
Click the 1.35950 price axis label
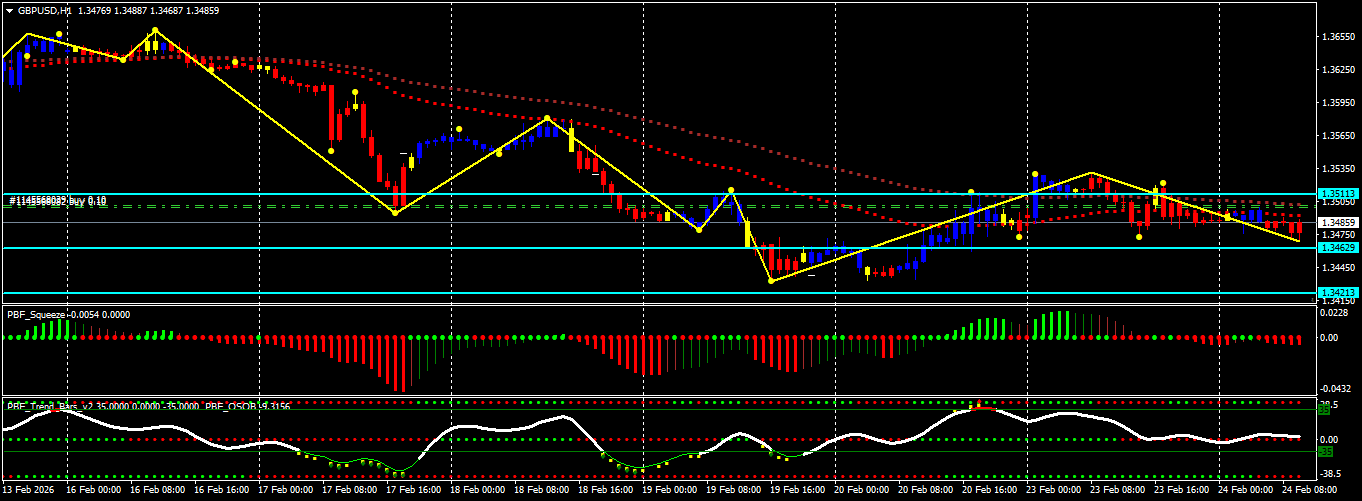pyautogui.click(x=1338, y=103)
